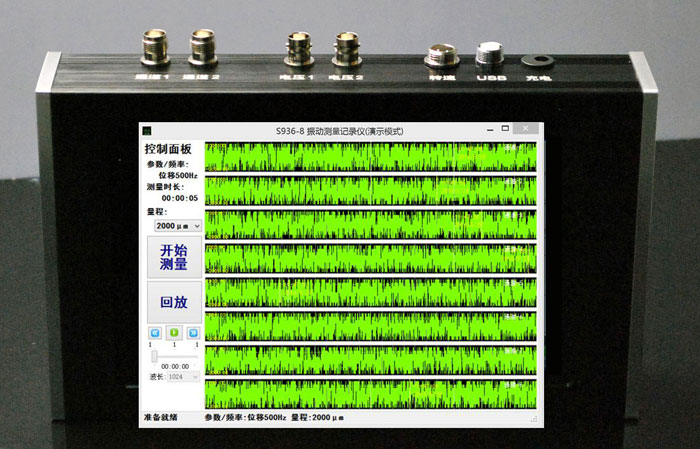Select the first channel waveform strip
Image resolution: width=700 pixels, height=449 pixels.
point(370,157)
